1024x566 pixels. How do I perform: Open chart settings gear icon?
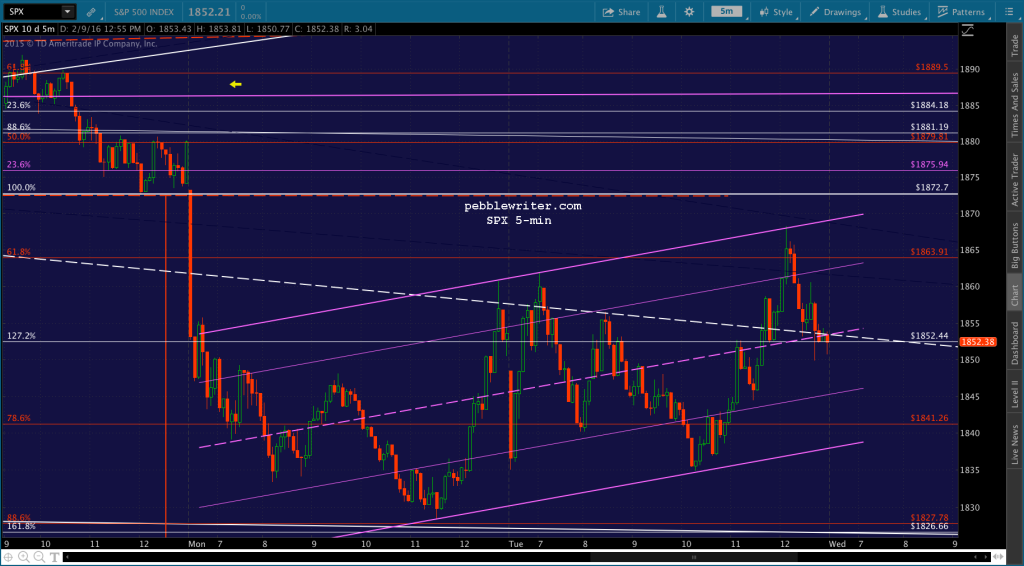click(688, 12)
